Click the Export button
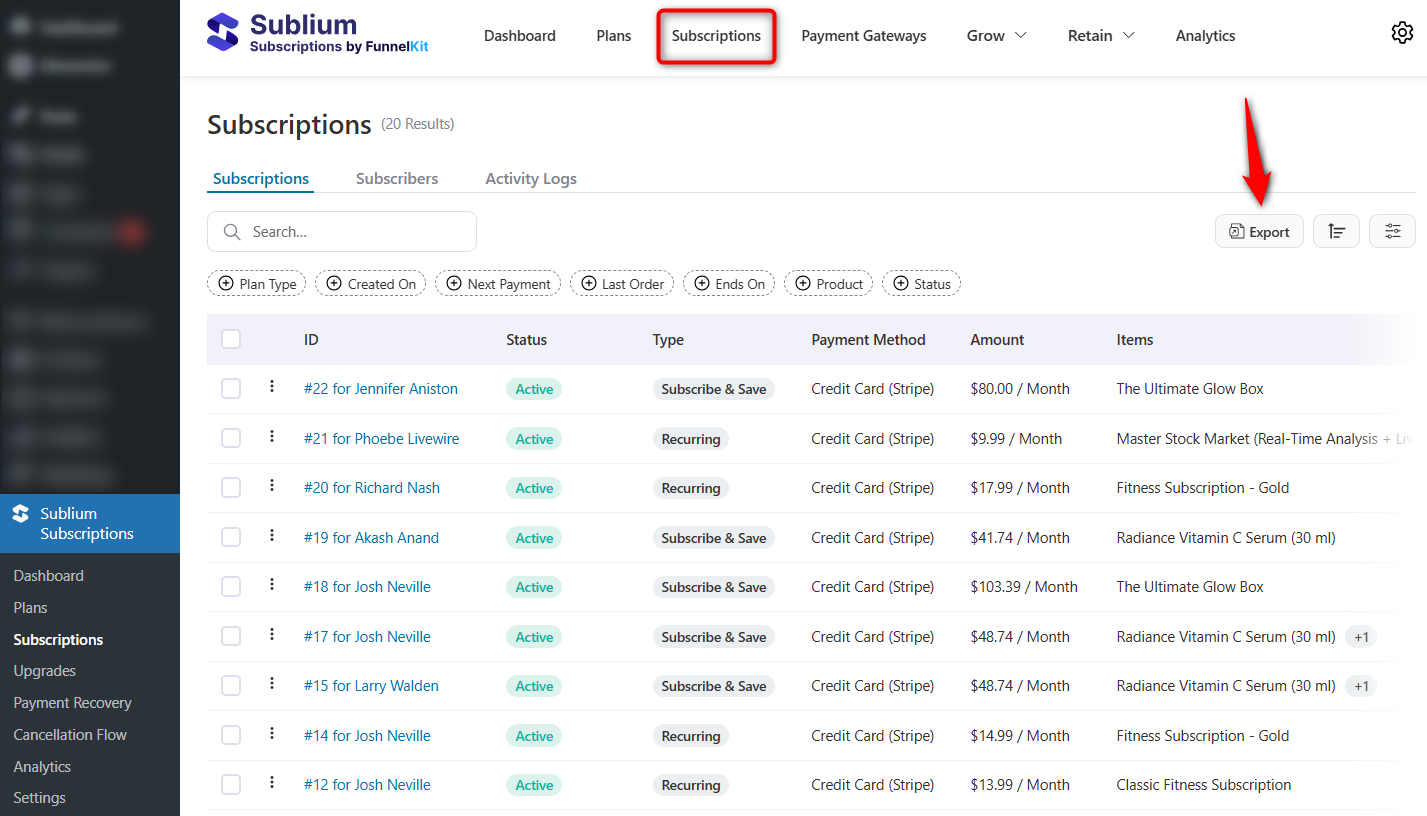 coord(1259,231)
